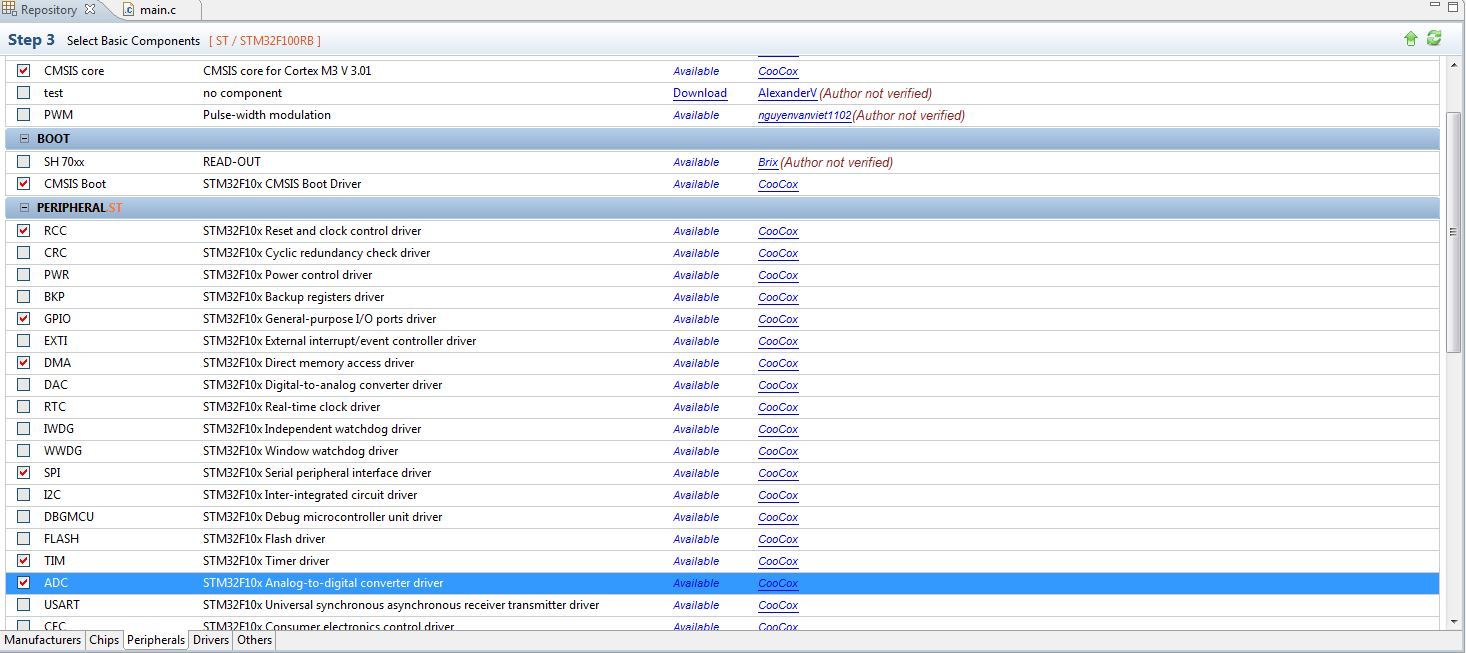
Task: Click CooCox link in the ADC row
Action: (778, 583)
